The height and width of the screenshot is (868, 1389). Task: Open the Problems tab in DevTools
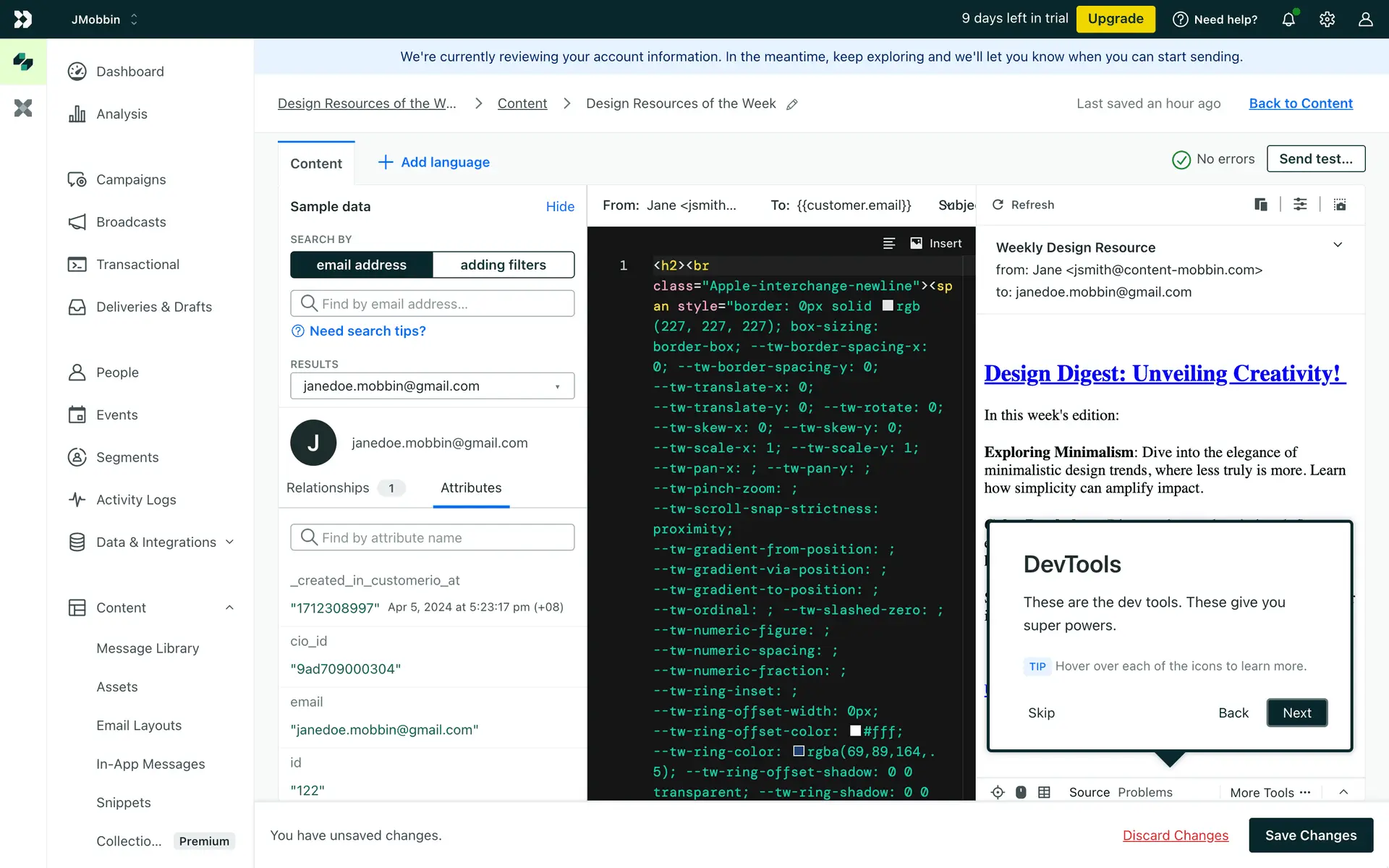[1144, 792]
